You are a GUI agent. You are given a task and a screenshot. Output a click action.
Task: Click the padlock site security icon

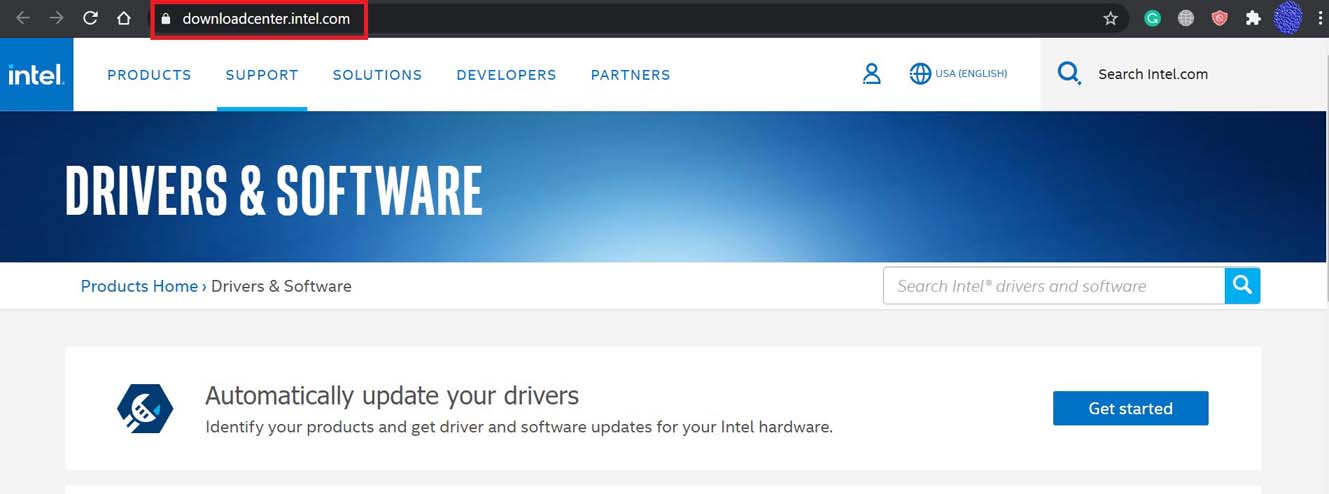(166, 19)
